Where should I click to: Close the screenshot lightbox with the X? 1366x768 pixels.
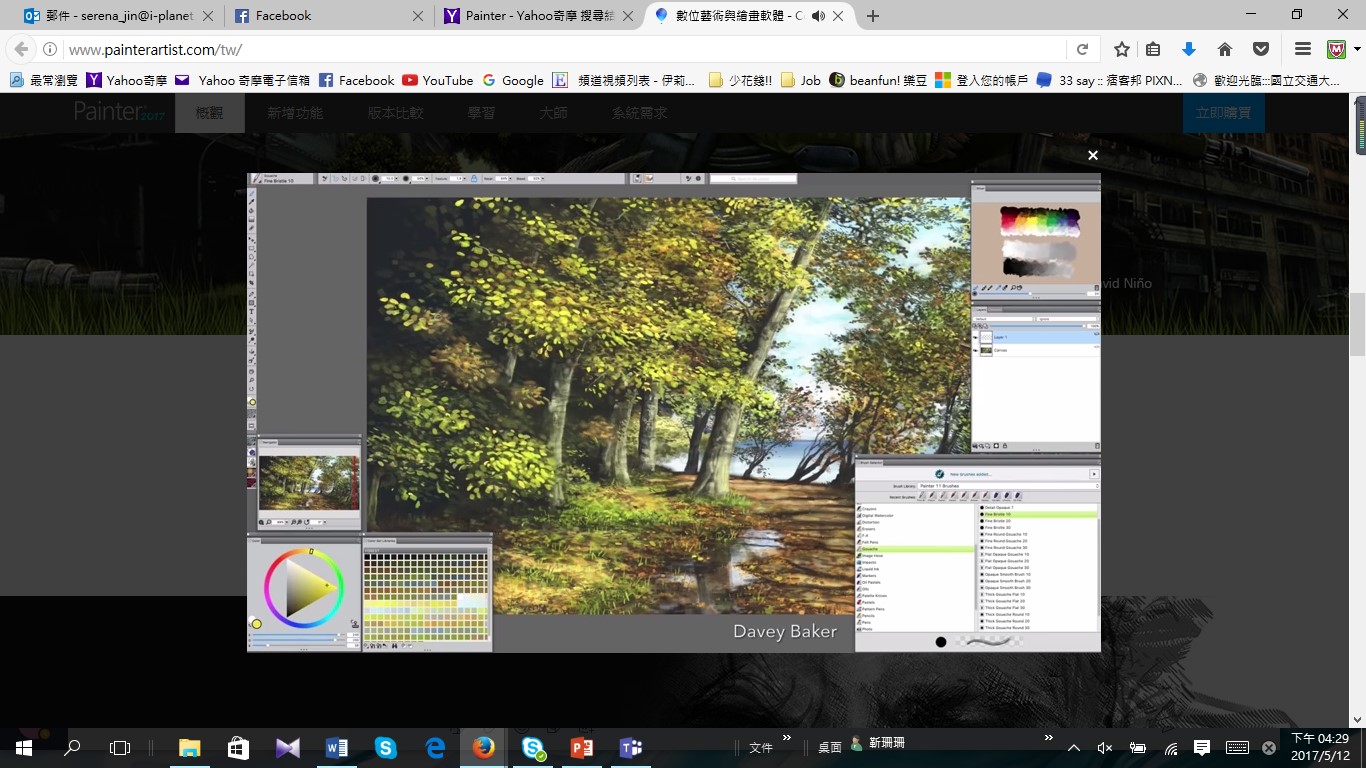point(1093,155)
